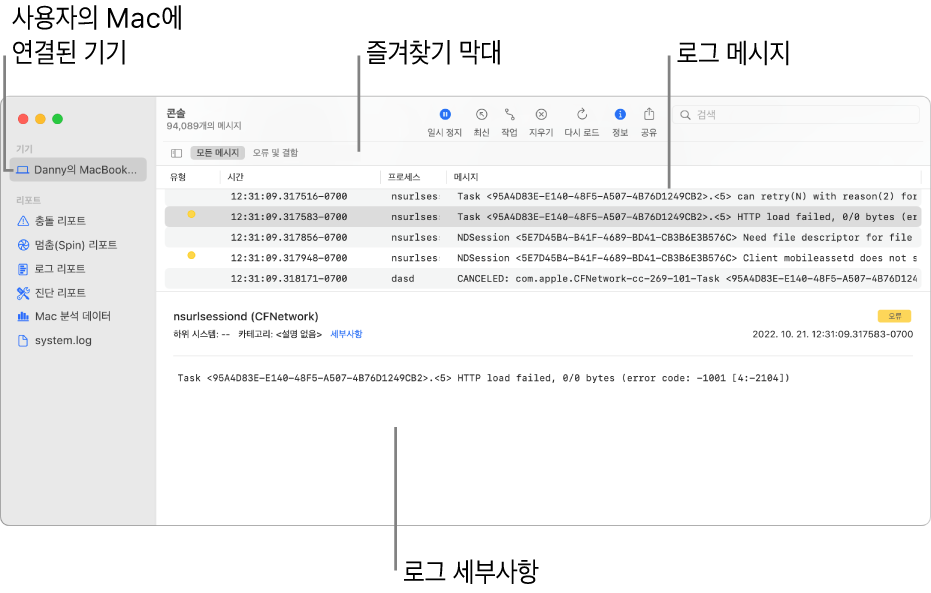
Task: Pause log streaming with 일시 정지 button
Action: coord(445,114)
